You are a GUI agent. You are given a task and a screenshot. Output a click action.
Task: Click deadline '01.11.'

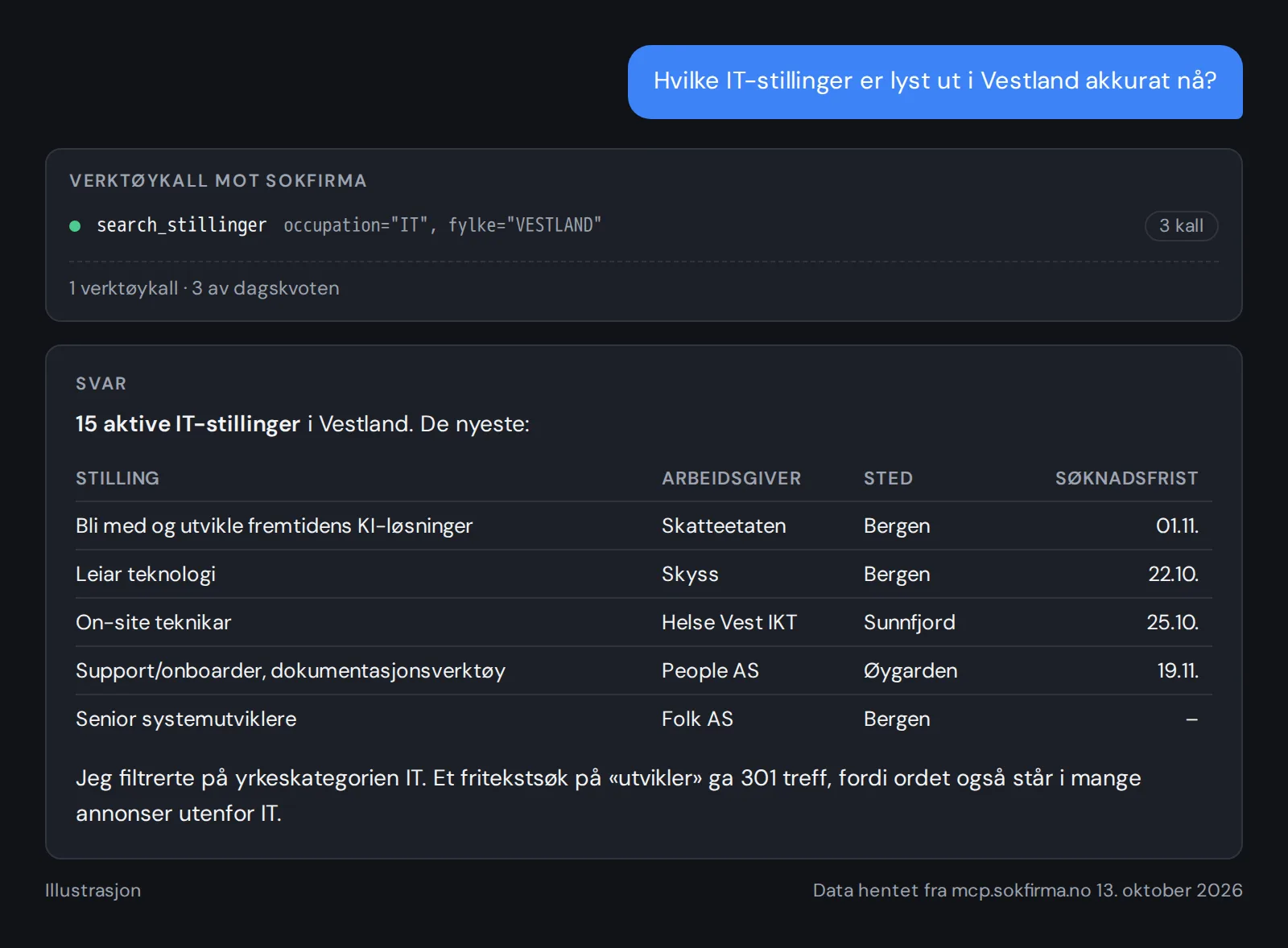pos(1177,526)
